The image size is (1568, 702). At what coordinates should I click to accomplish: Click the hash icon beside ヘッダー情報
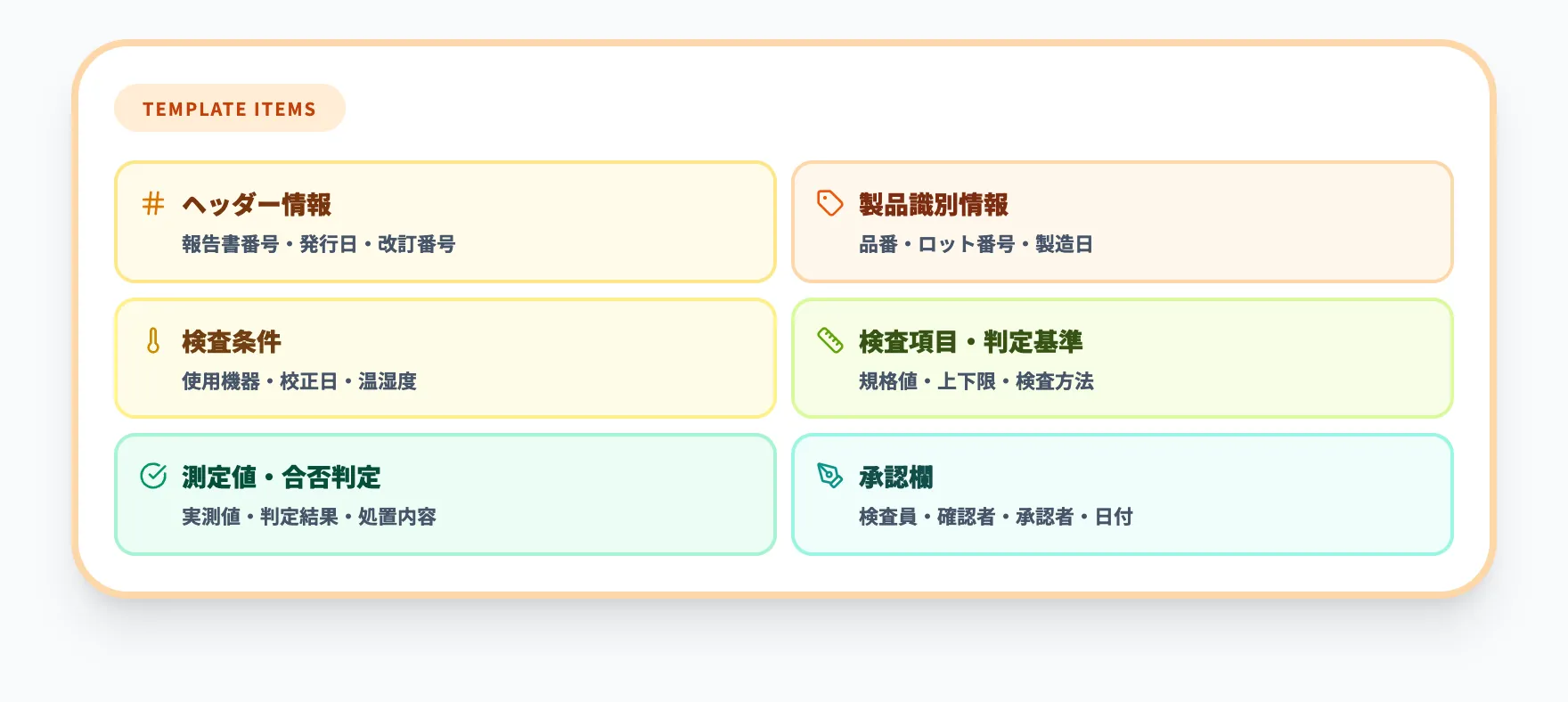click(153, 204)
